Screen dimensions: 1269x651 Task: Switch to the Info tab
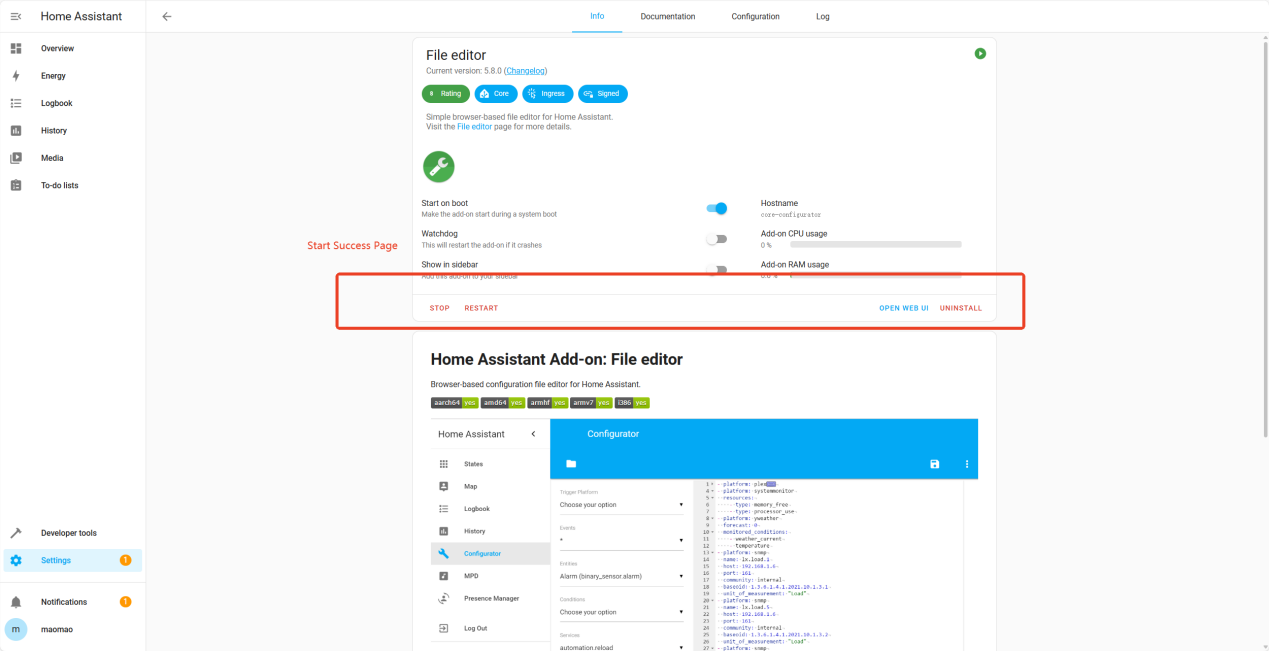pos(597,16)
